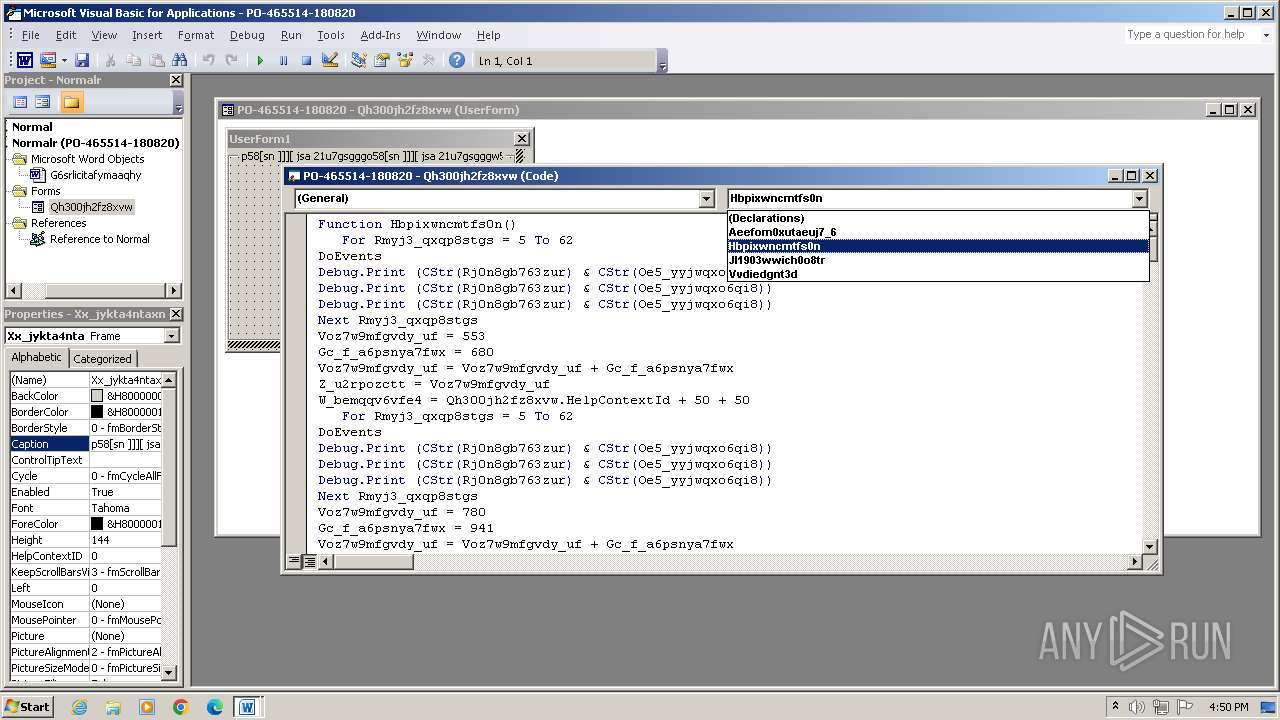Open the Window menu
The height and width of the screenshot is (720, 1280).
439,35
